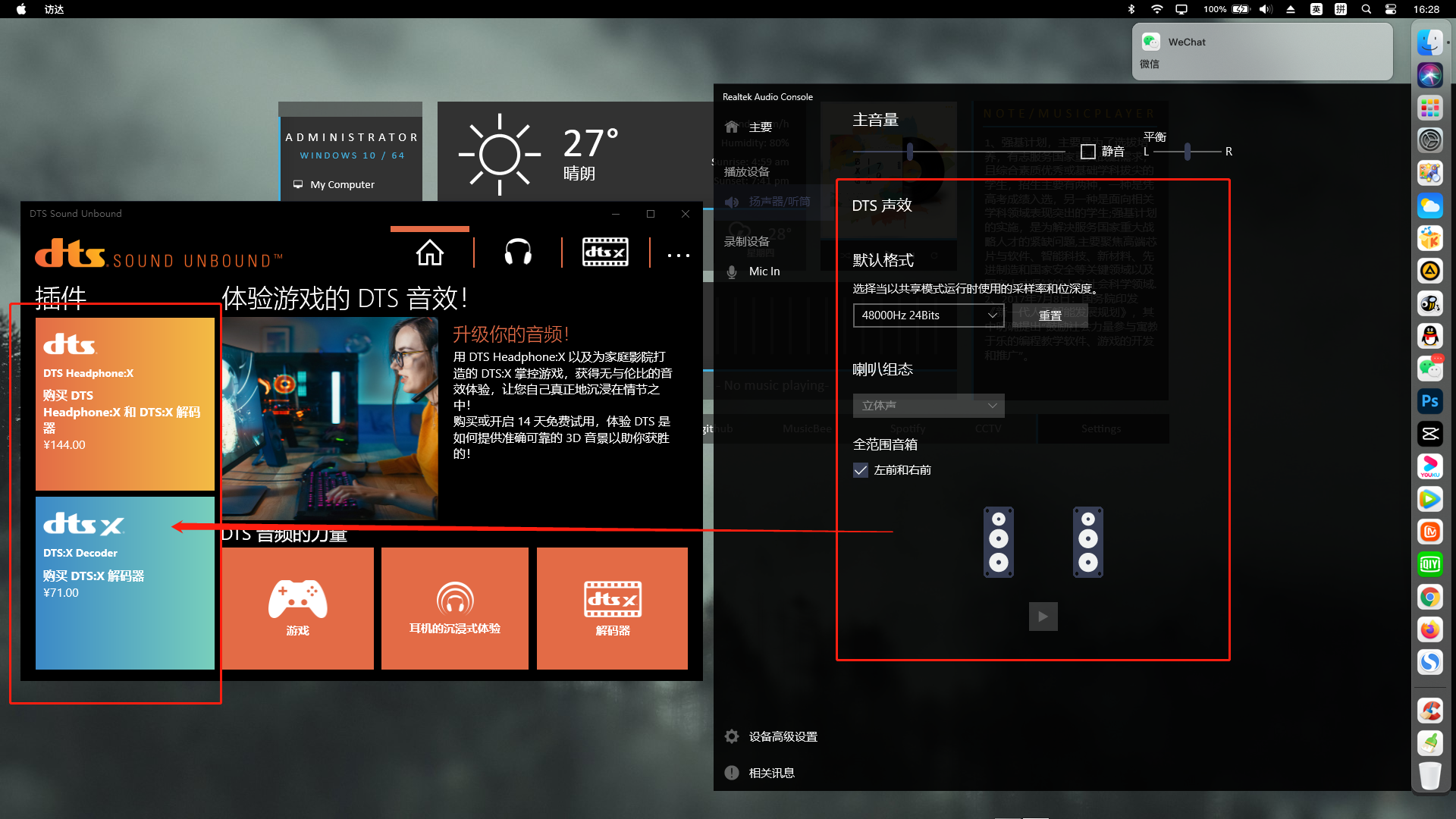Viewport: 1456px width, 819px height.
Task: Click the info icon beside 相关讯息
Action: 732,773
